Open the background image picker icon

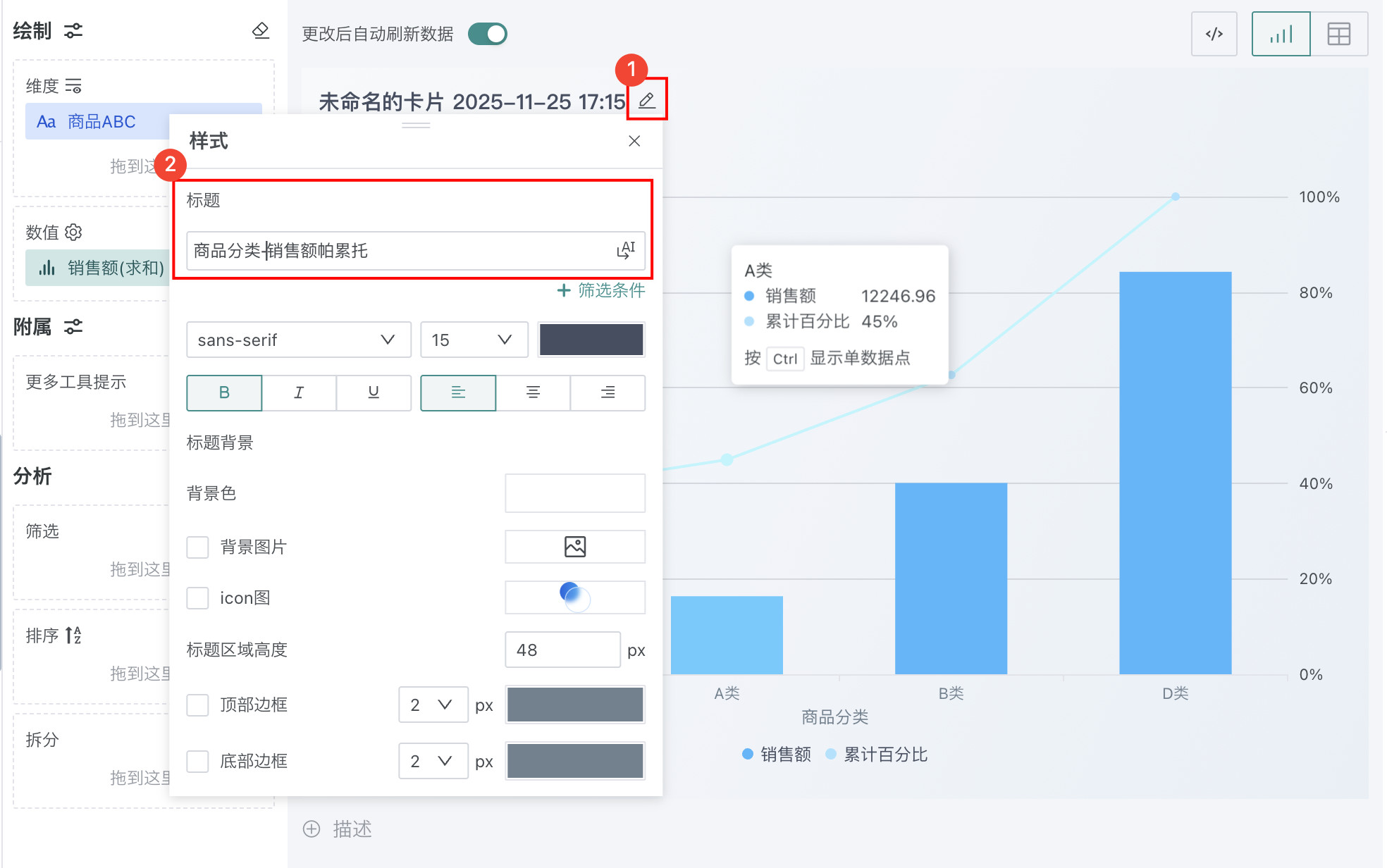point(575,547)
